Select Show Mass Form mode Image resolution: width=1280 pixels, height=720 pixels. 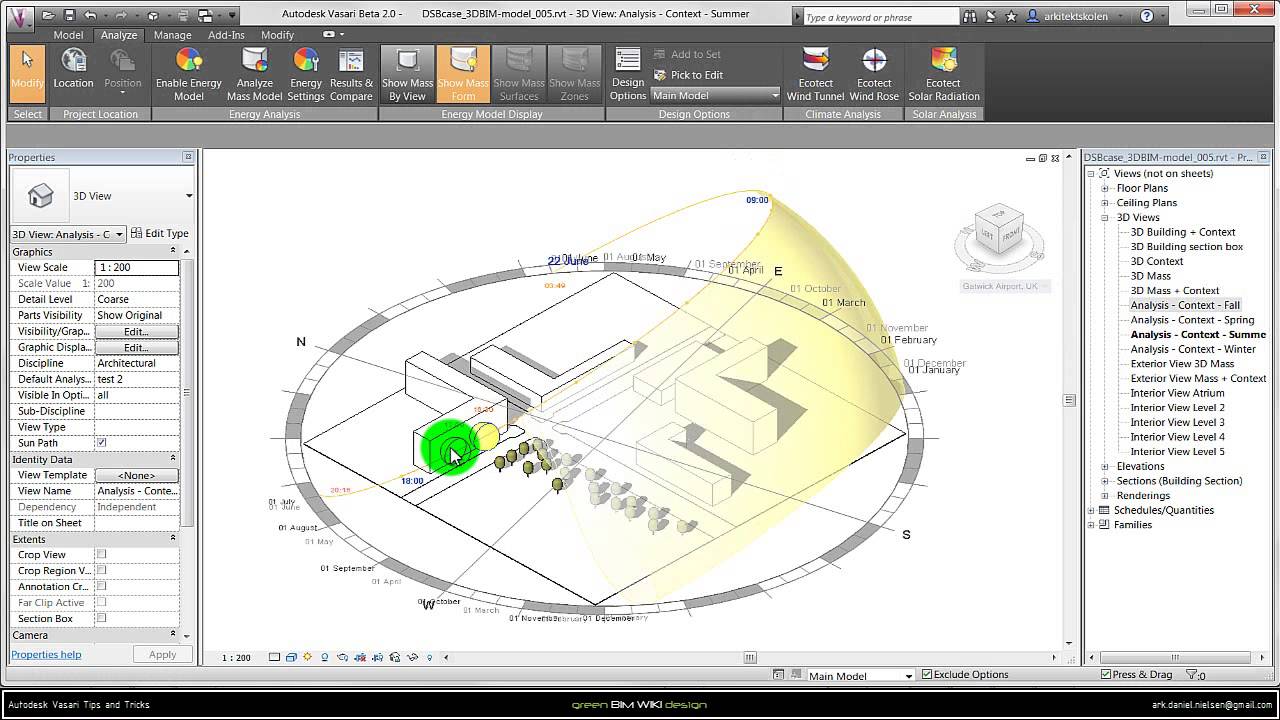tap(463, 75)
